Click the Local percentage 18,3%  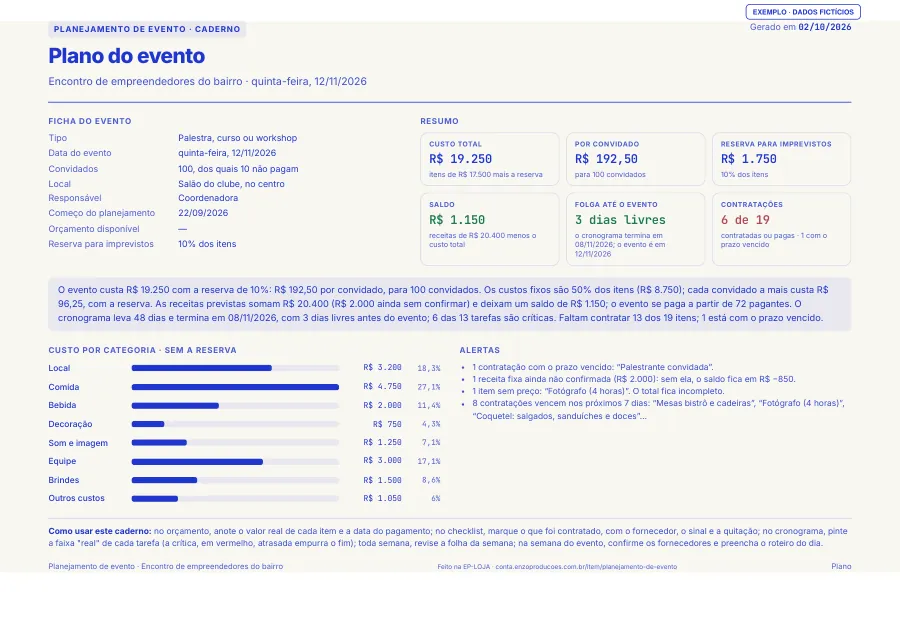pos(429,368)
